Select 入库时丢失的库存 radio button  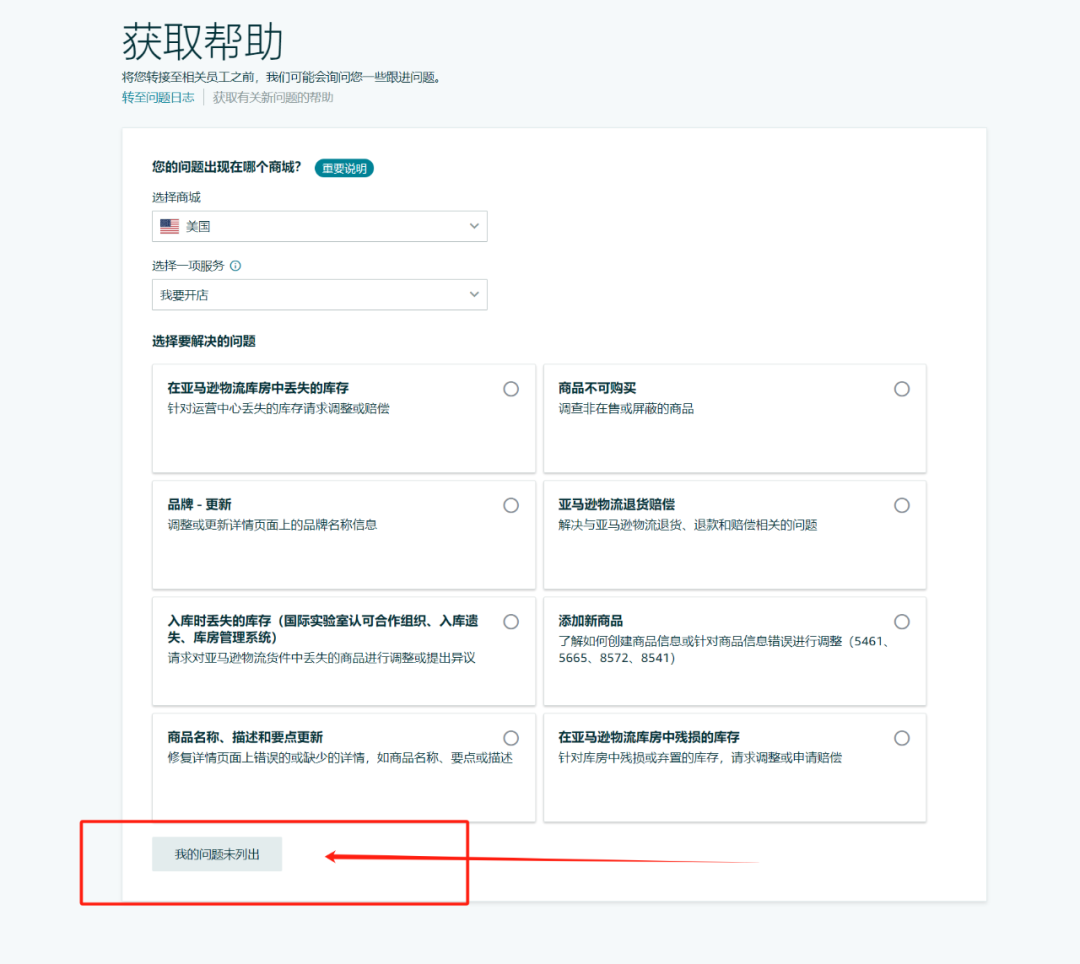click(511, 621)
